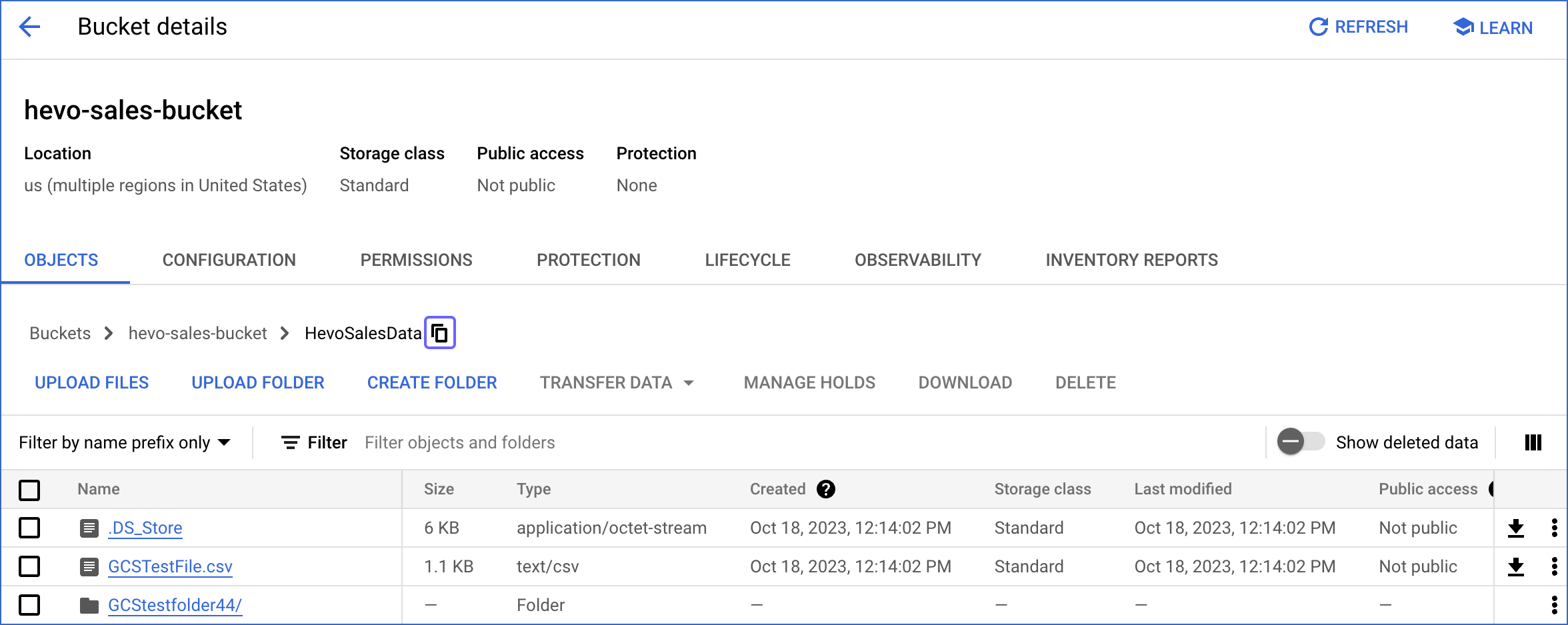Viewport: 1568px width, 625px height.
Task: Sort by the Name column header
Action: (x=99, y=489)
